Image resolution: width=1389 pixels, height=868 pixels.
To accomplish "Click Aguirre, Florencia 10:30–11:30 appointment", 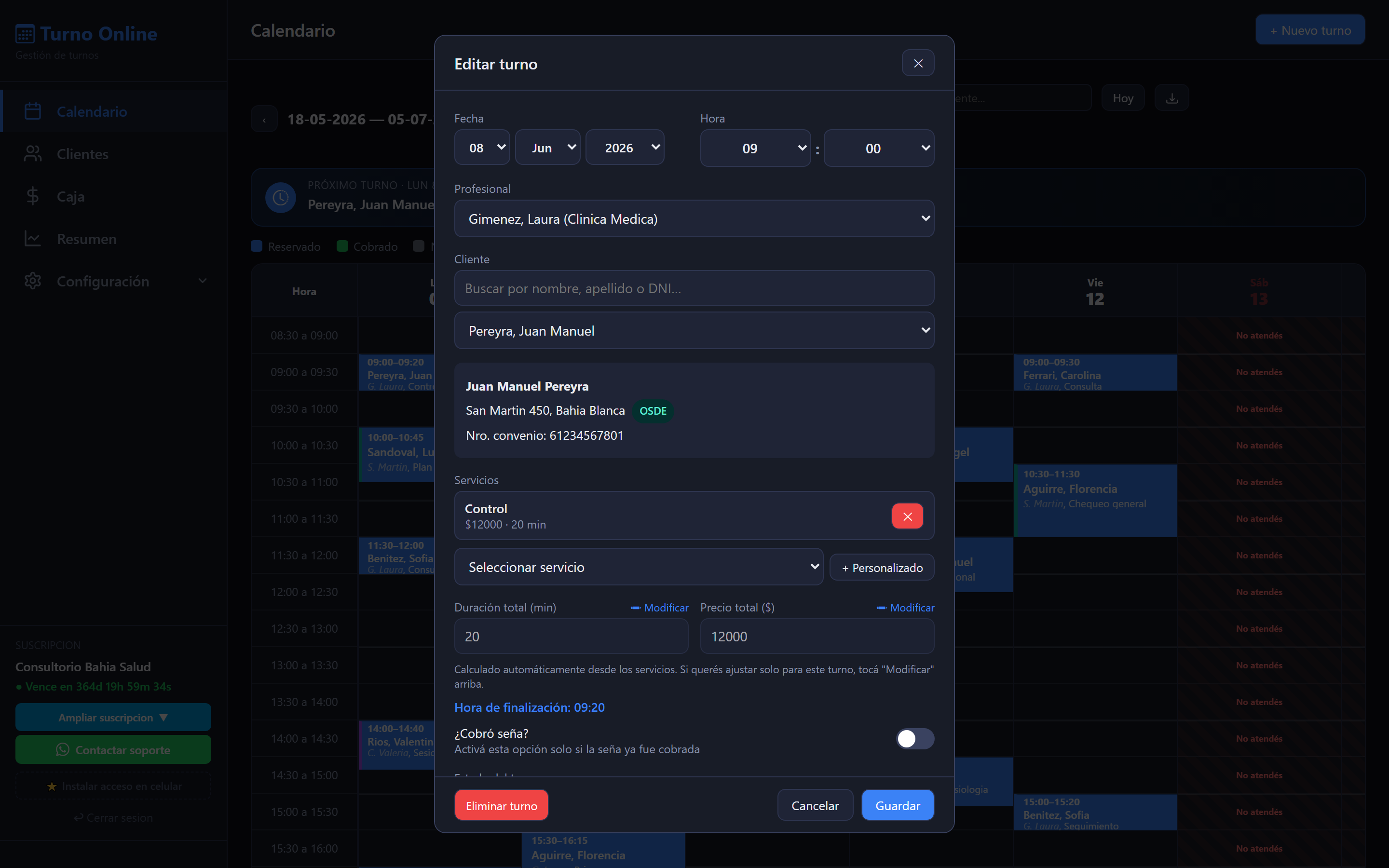I will [1094, 501].
